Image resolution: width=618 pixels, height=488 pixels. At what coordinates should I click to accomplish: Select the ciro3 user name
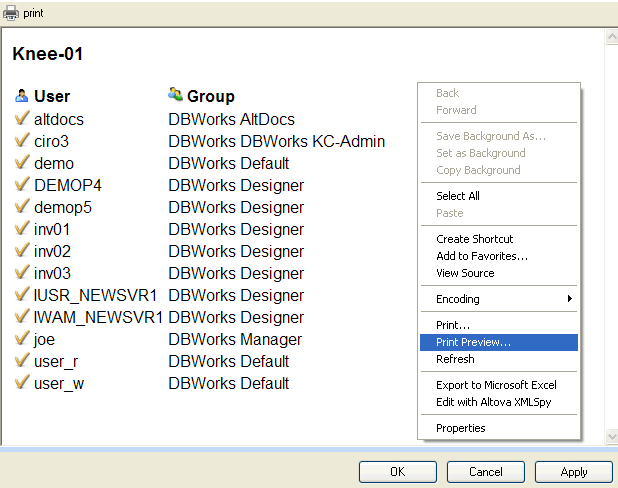coord(51,142)
